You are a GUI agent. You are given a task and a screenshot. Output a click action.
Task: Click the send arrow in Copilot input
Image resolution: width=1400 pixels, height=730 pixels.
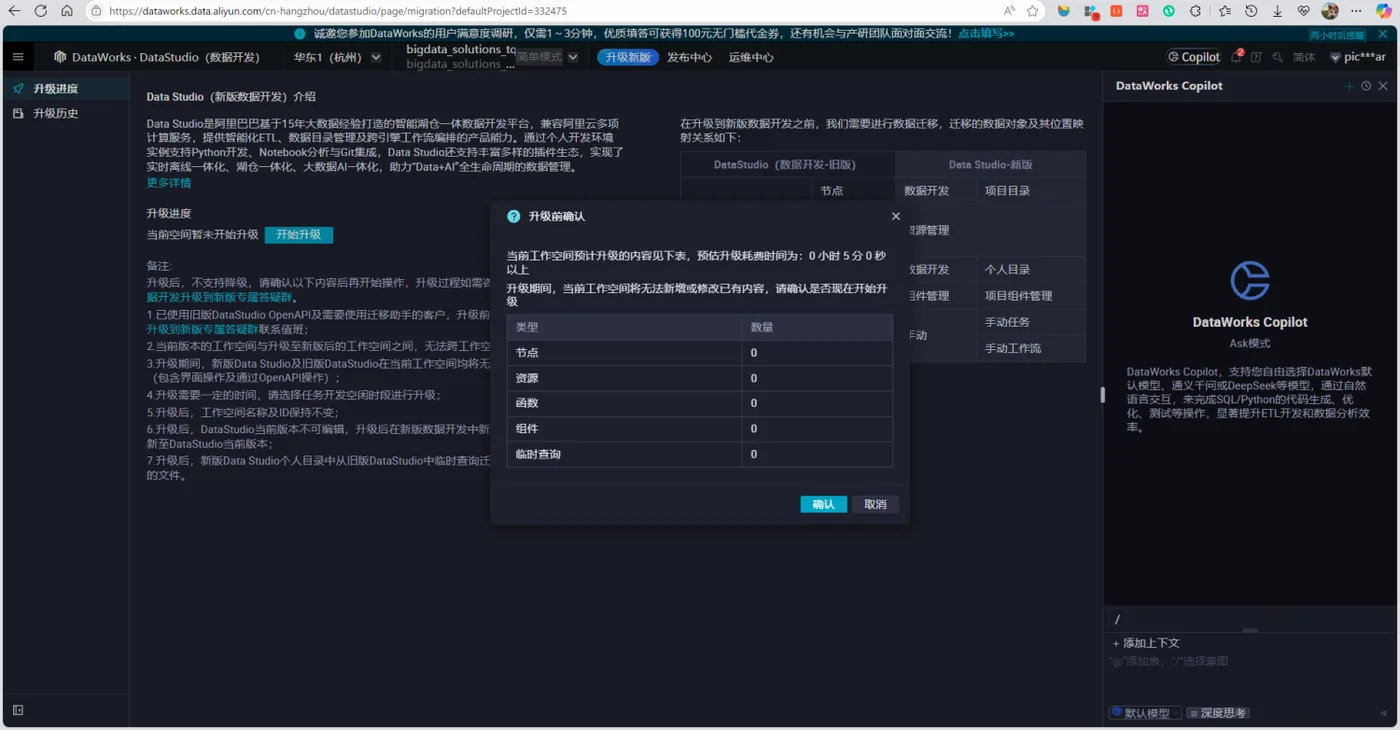1384,713
